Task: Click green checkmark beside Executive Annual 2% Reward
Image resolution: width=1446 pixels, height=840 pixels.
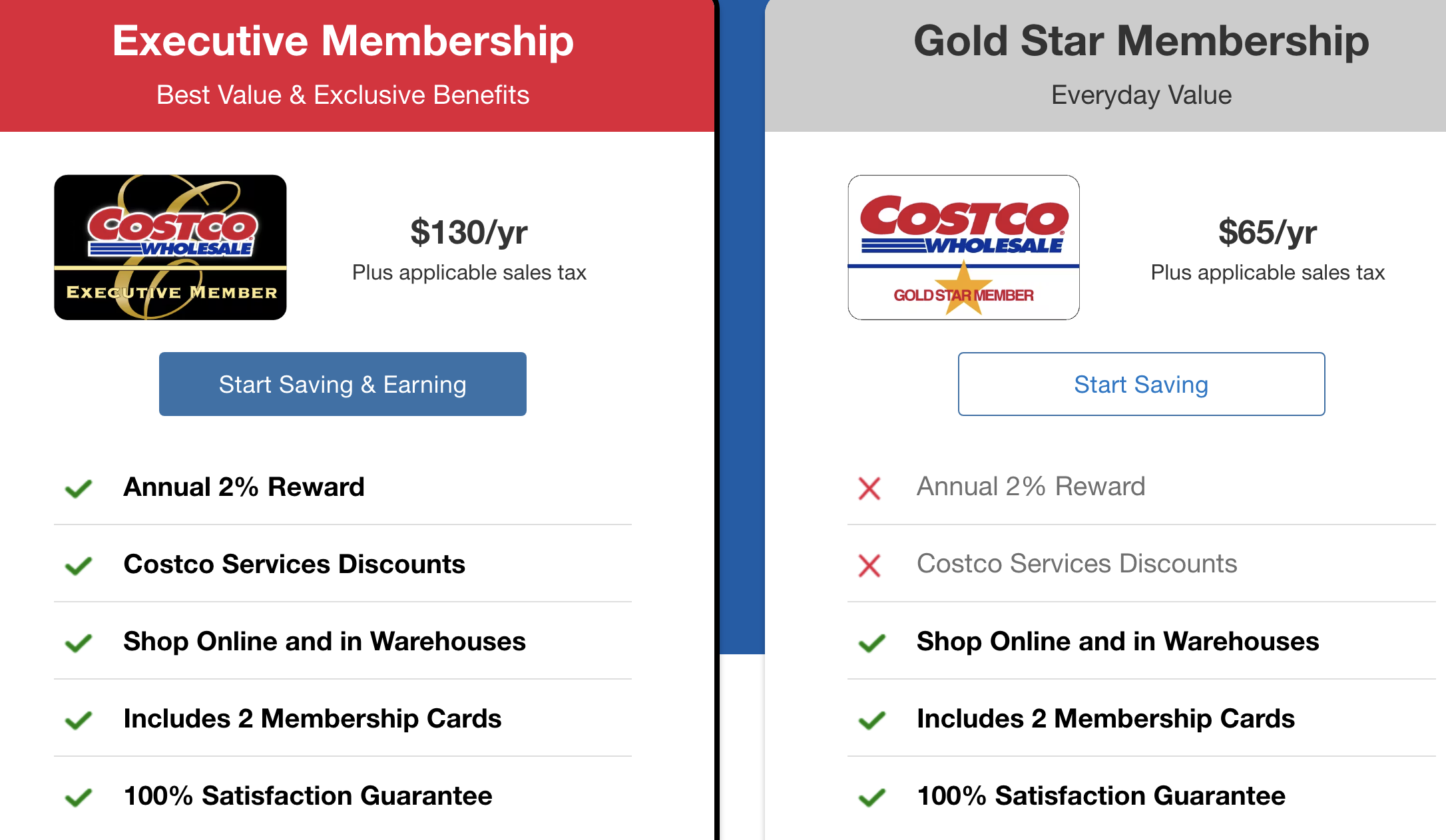Action: click(x=79, y=489)
